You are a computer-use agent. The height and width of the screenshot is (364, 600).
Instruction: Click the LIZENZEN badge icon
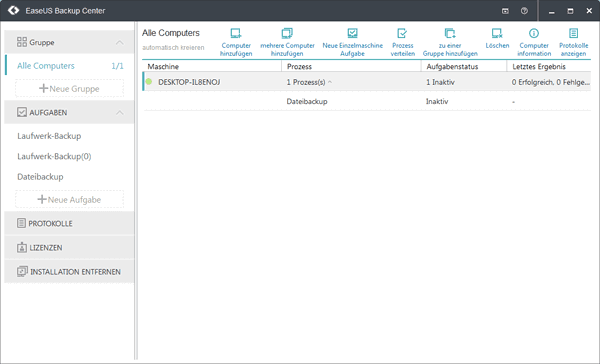click(x=22, y=247)
